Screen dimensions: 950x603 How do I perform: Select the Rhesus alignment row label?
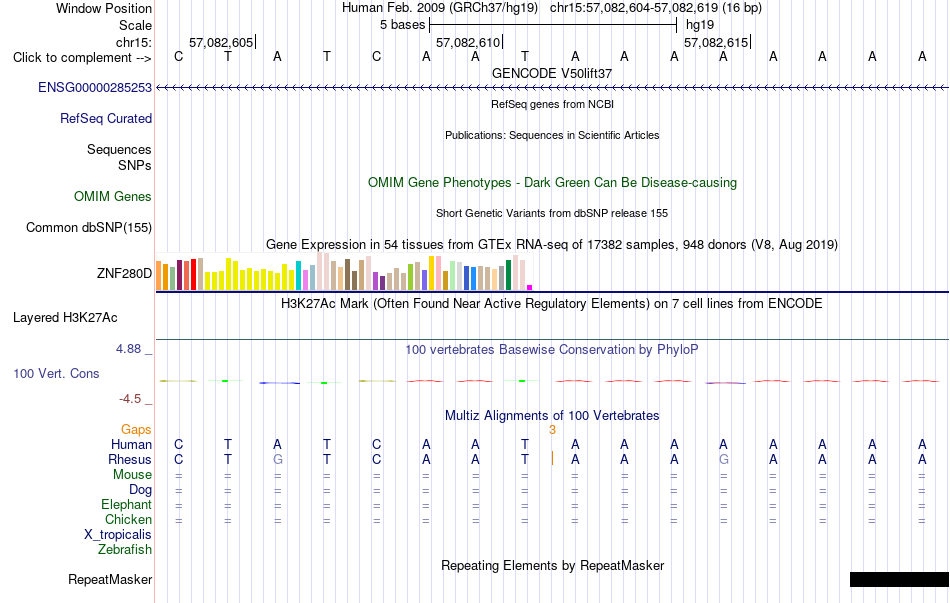pos(130,459)
